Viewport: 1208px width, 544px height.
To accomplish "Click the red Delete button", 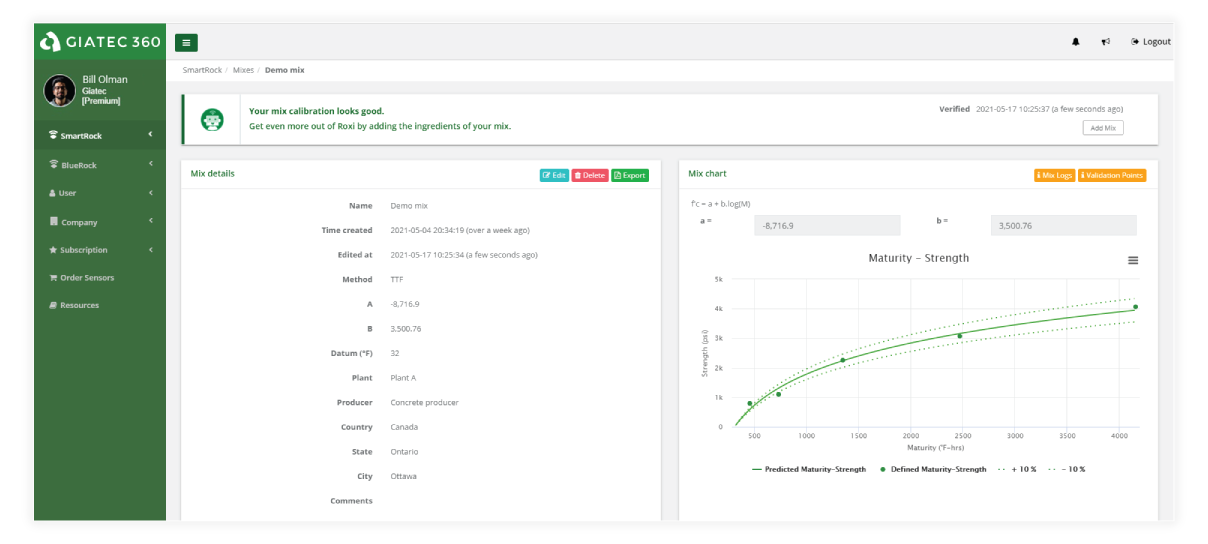I will tap(590, 175).
